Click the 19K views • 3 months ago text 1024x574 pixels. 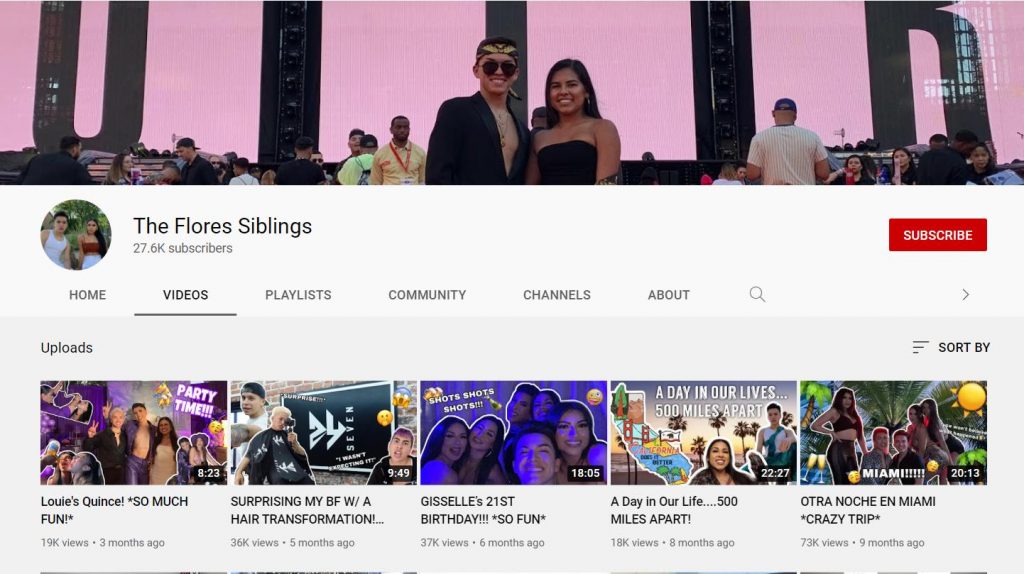(x=103, y=543)
